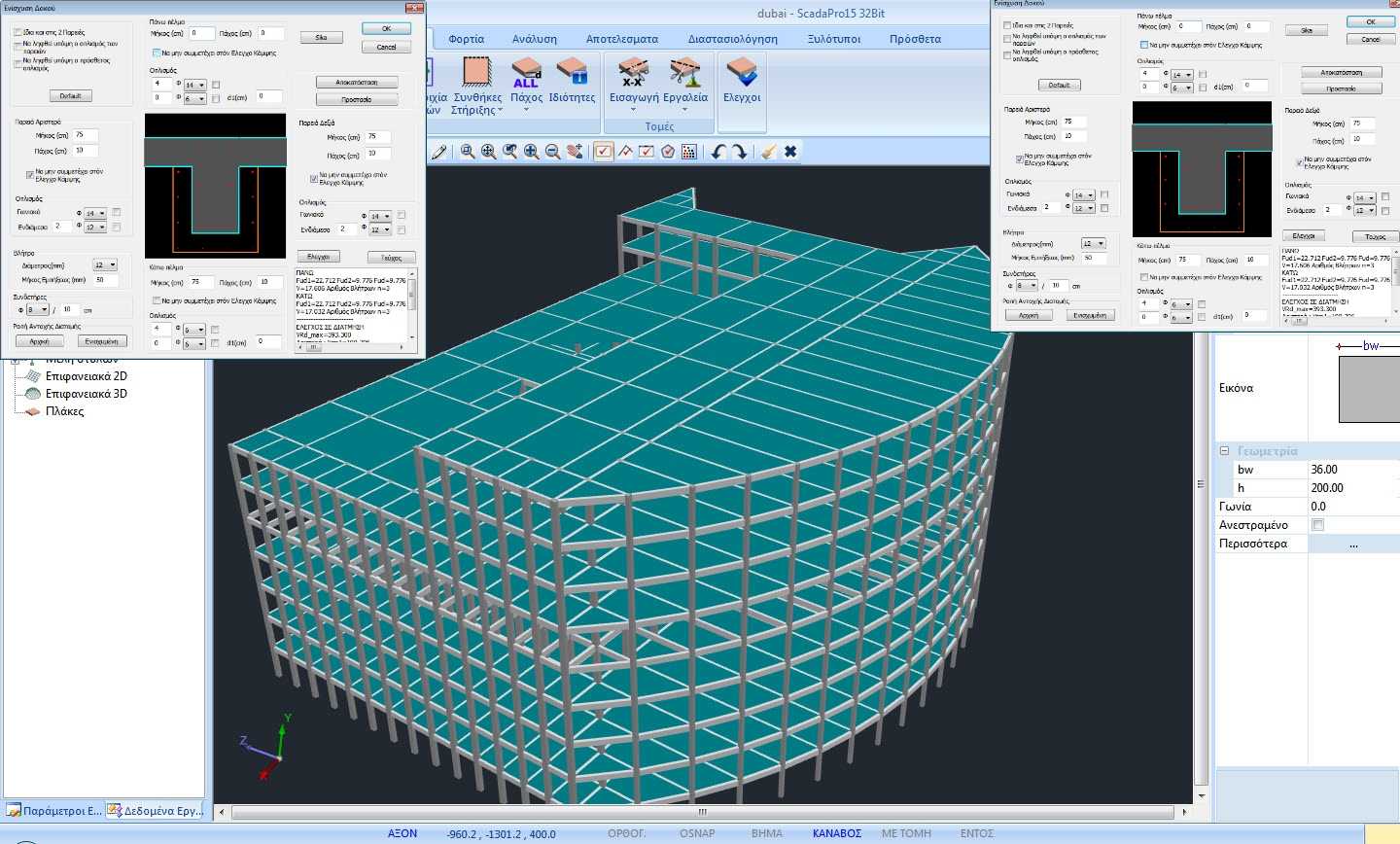Click the plus magnifier zoom-in icon

coord(532,152)
